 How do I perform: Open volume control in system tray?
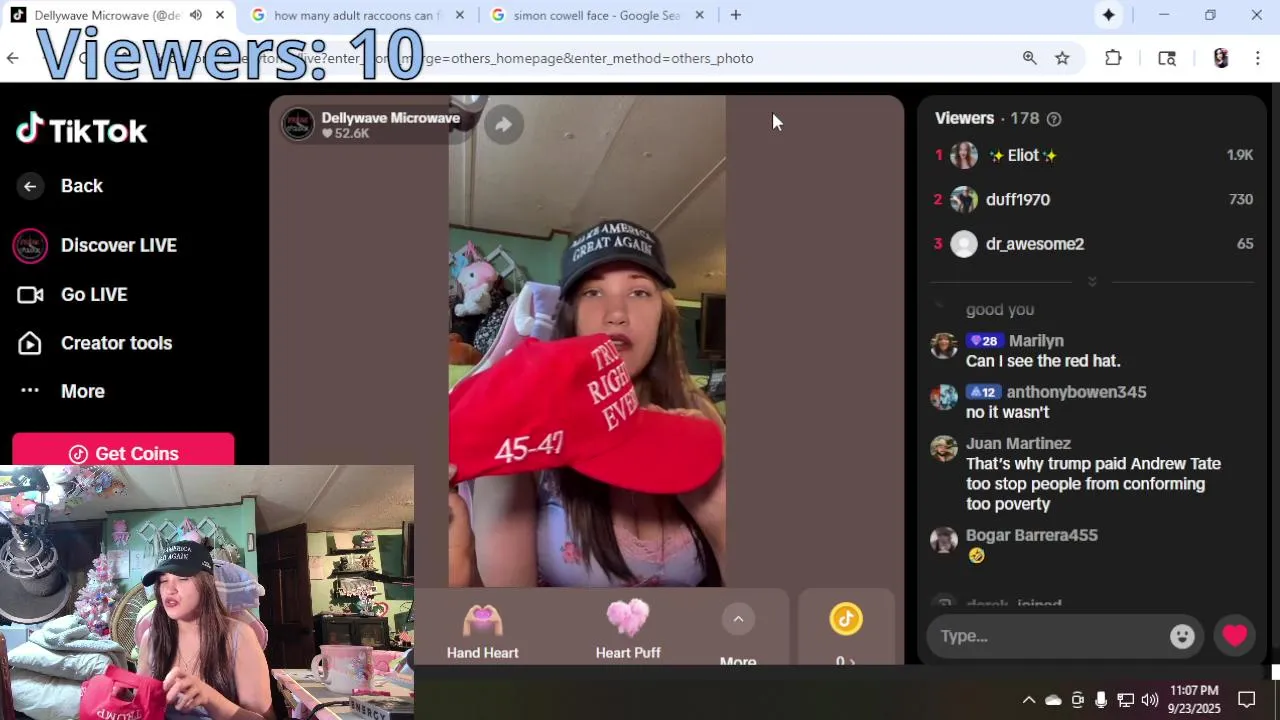pyautogui.click(x=1149, y=700)
